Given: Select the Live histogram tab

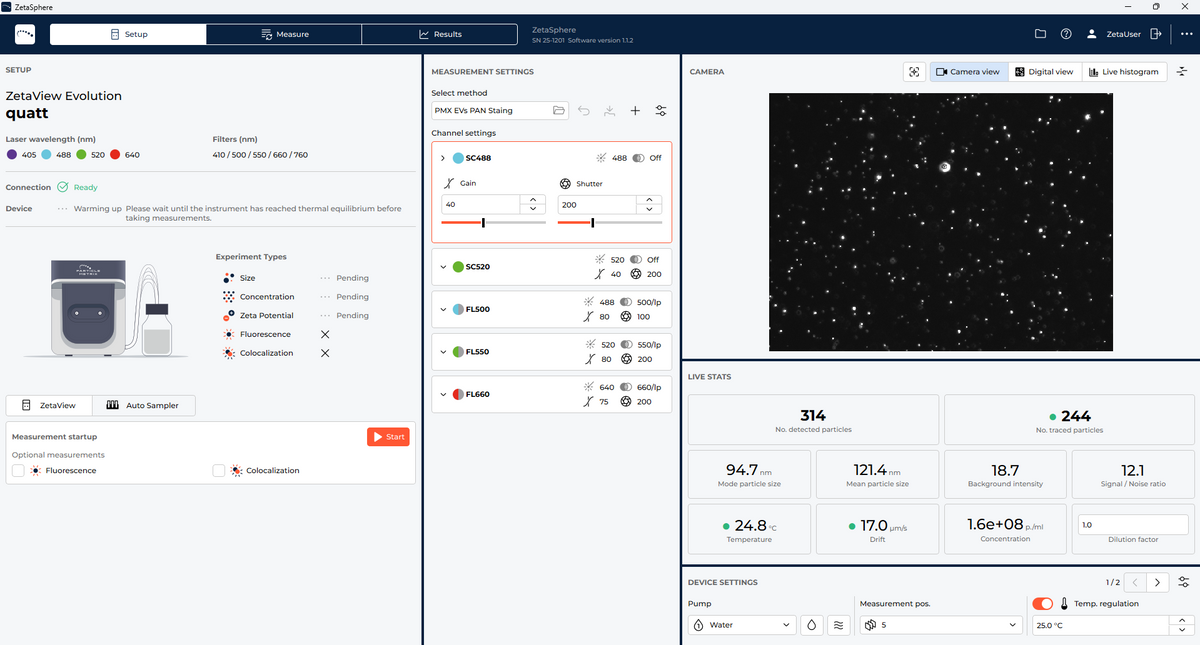Looking at the screenshot, I should pyautogui.click(x=1124, y=72).
